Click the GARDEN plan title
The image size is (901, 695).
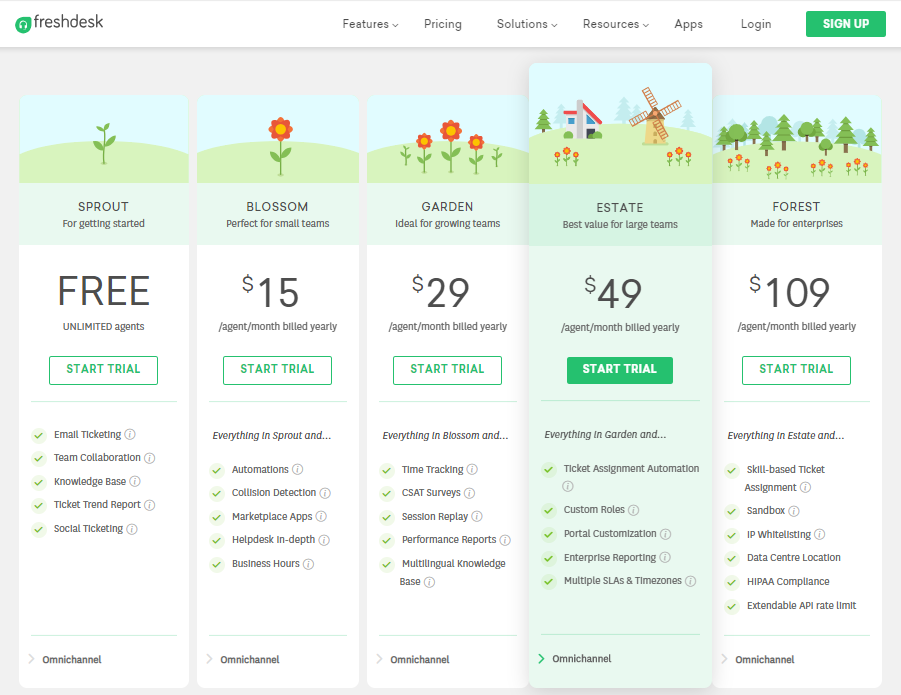[447, 207]
